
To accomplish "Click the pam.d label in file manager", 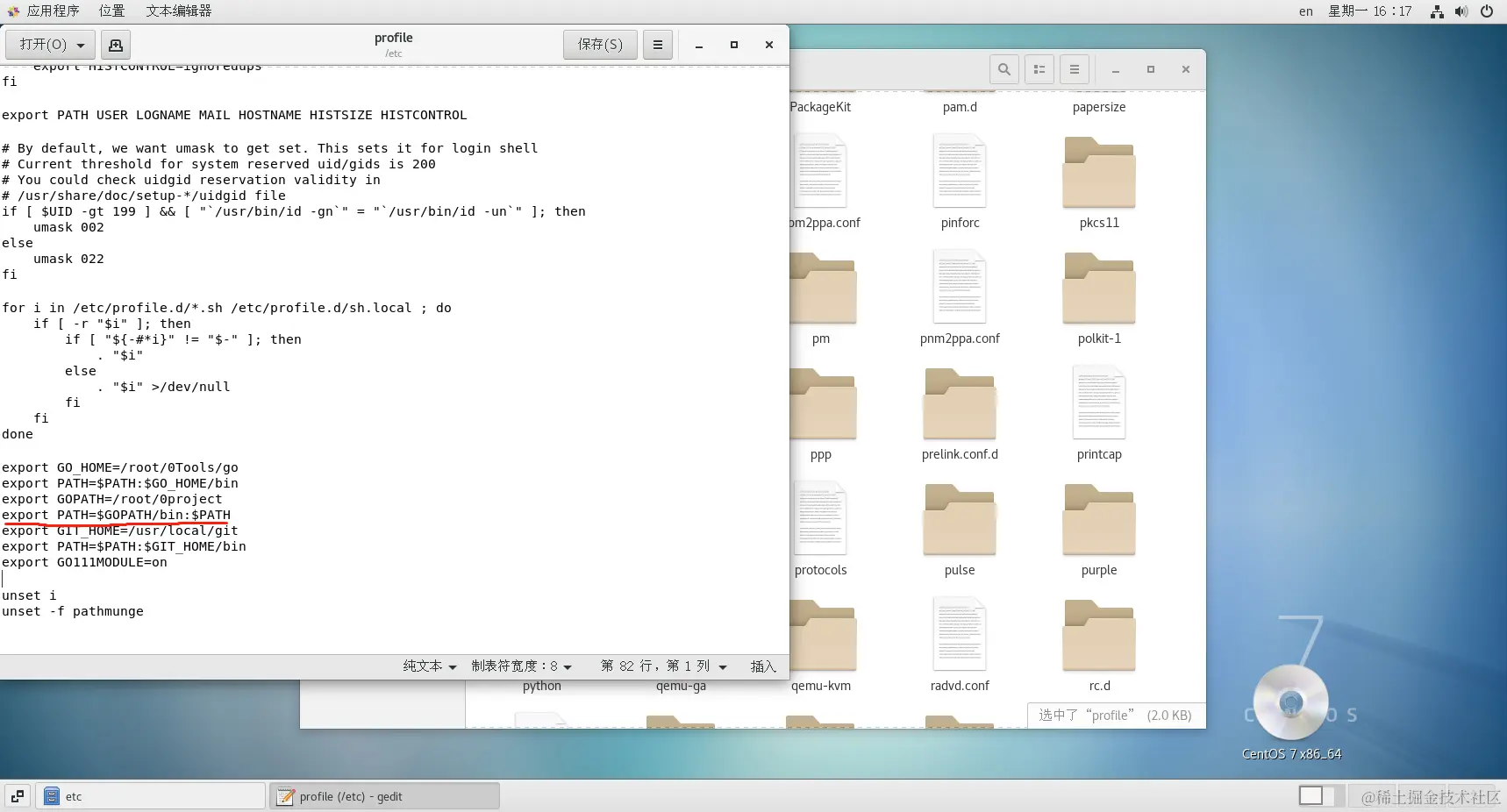I will pyautogui.click(x=960, y=107).
